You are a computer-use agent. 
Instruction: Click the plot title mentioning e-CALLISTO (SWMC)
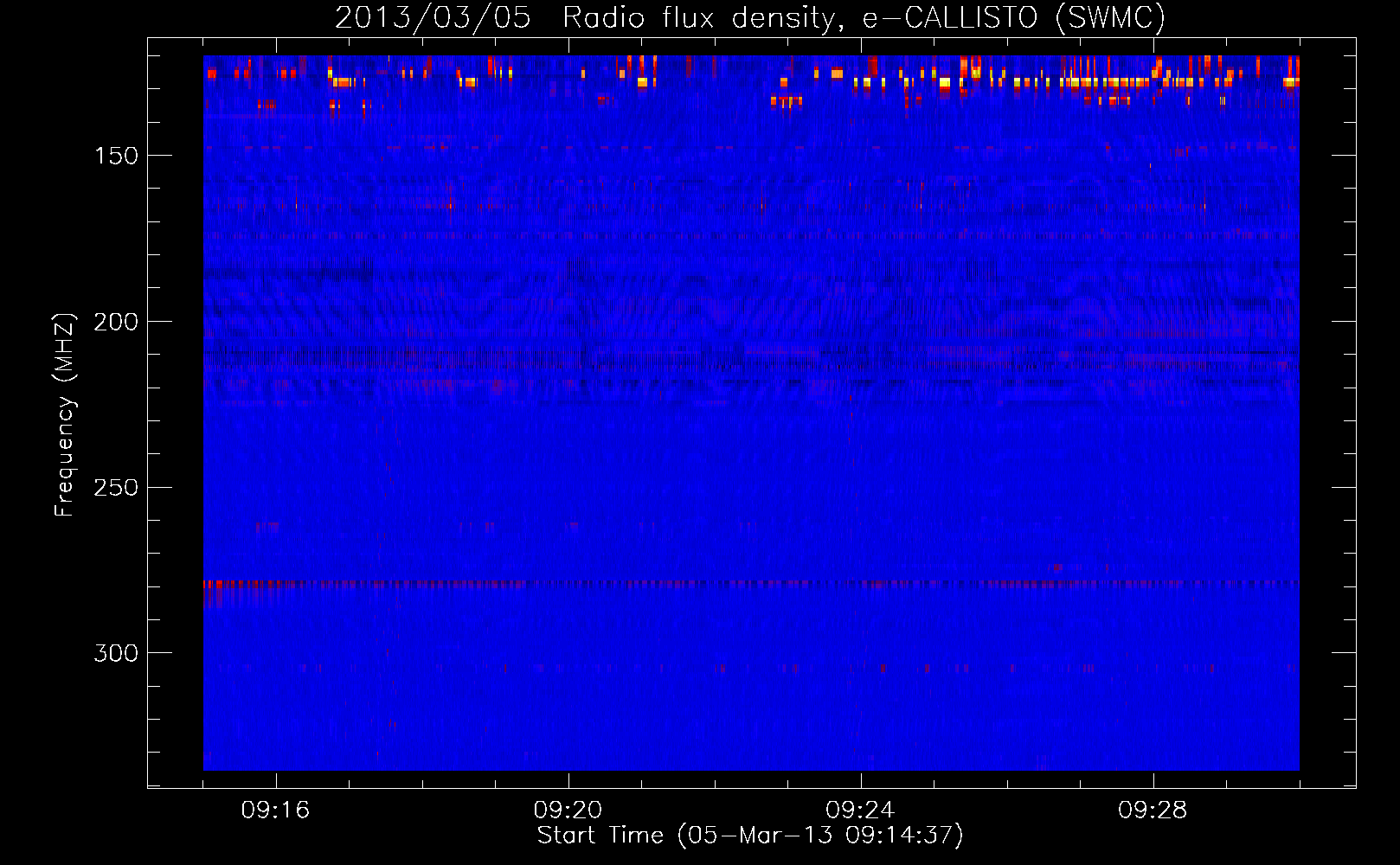click(x=750, y=17)
